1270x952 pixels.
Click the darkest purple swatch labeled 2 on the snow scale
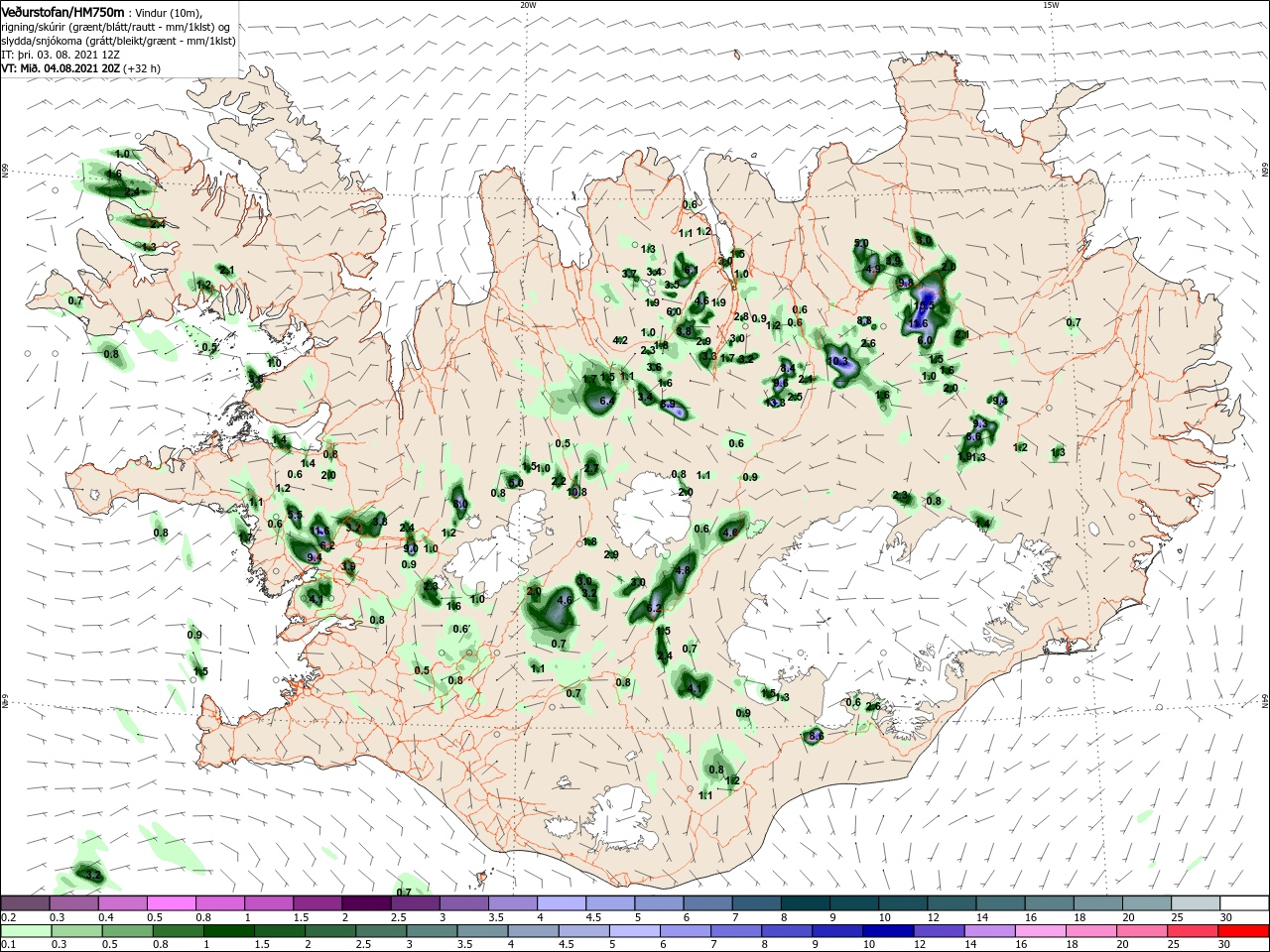(x=366, y=903)
